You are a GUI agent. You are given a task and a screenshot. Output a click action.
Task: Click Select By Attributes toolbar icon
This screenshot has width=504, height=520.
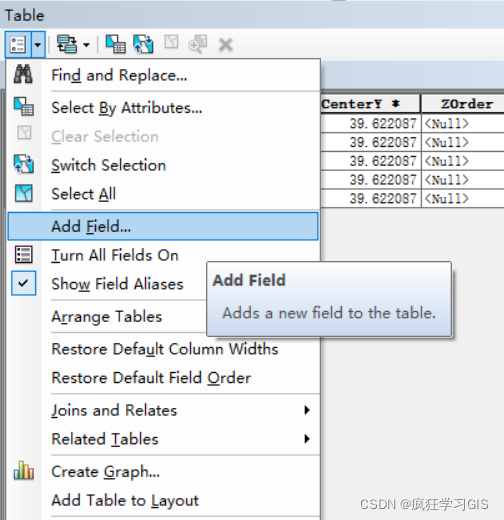tap(115, 44)
